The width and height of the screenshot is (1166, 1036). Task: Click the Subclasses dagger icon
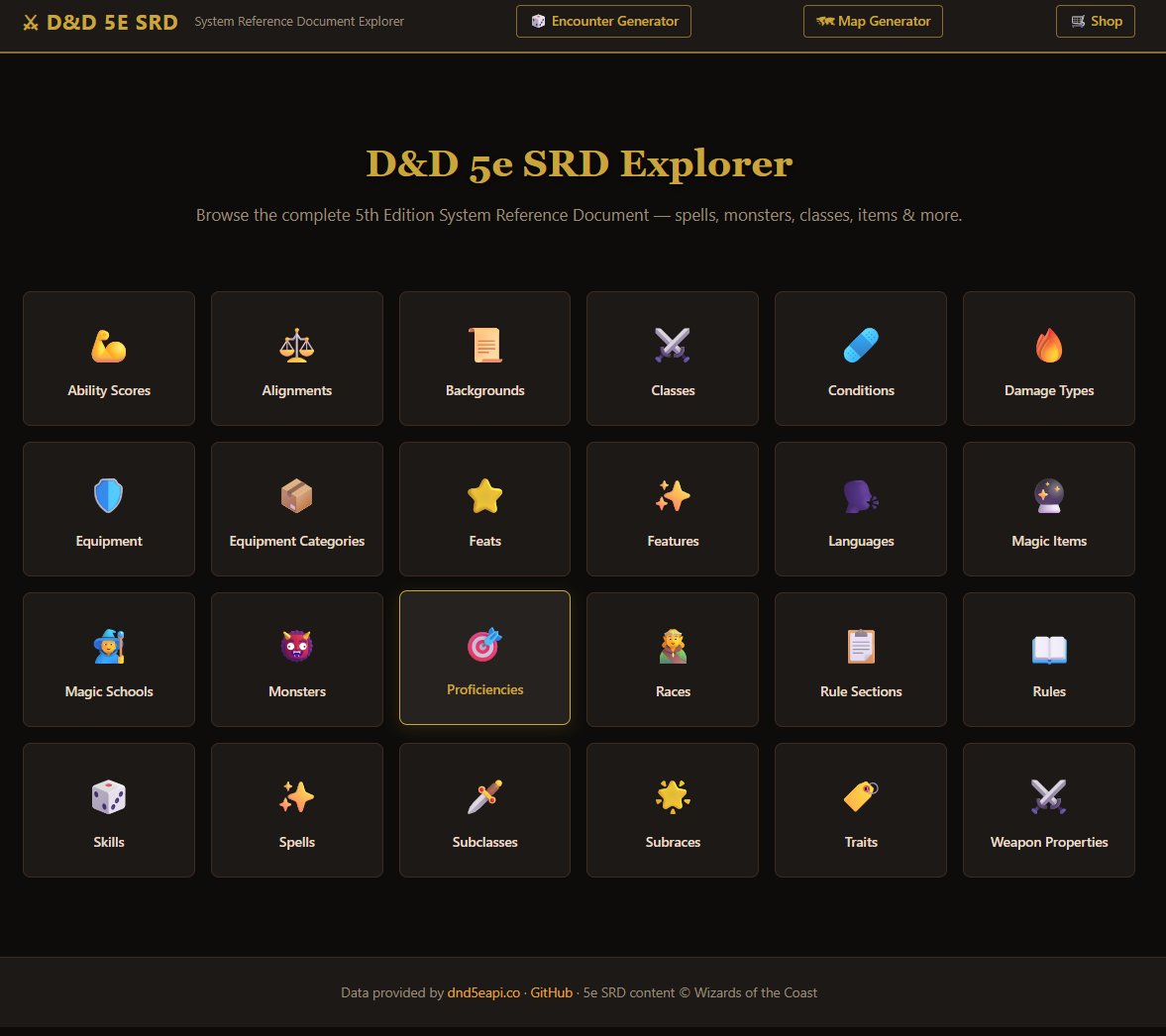pos(484,797)
